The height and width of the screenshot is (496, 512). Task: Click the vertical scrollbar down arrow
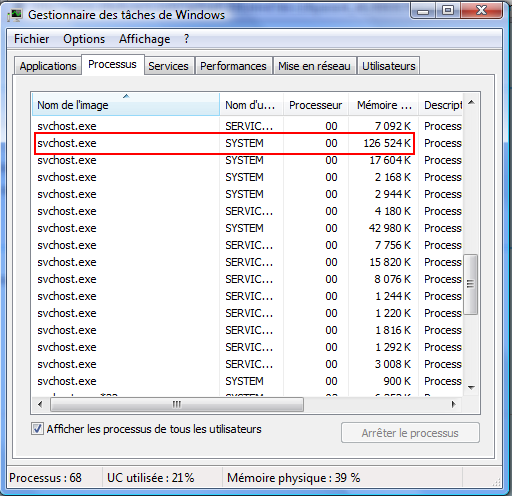pos(471,387)
